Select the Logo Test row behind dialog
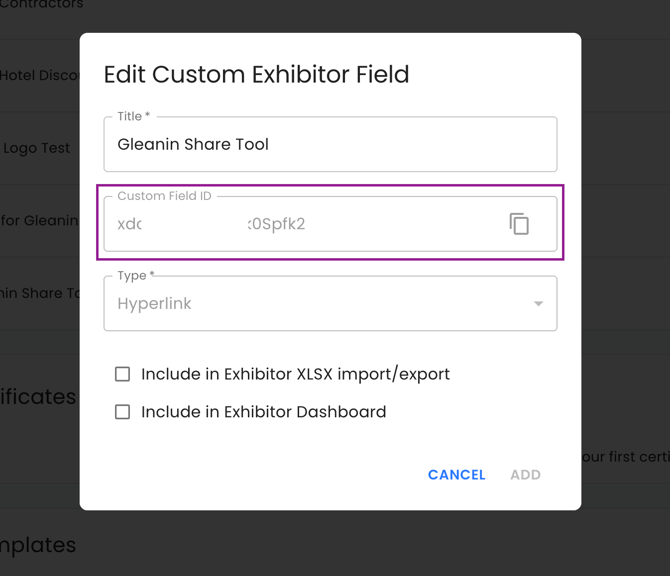 pos(36,148)
